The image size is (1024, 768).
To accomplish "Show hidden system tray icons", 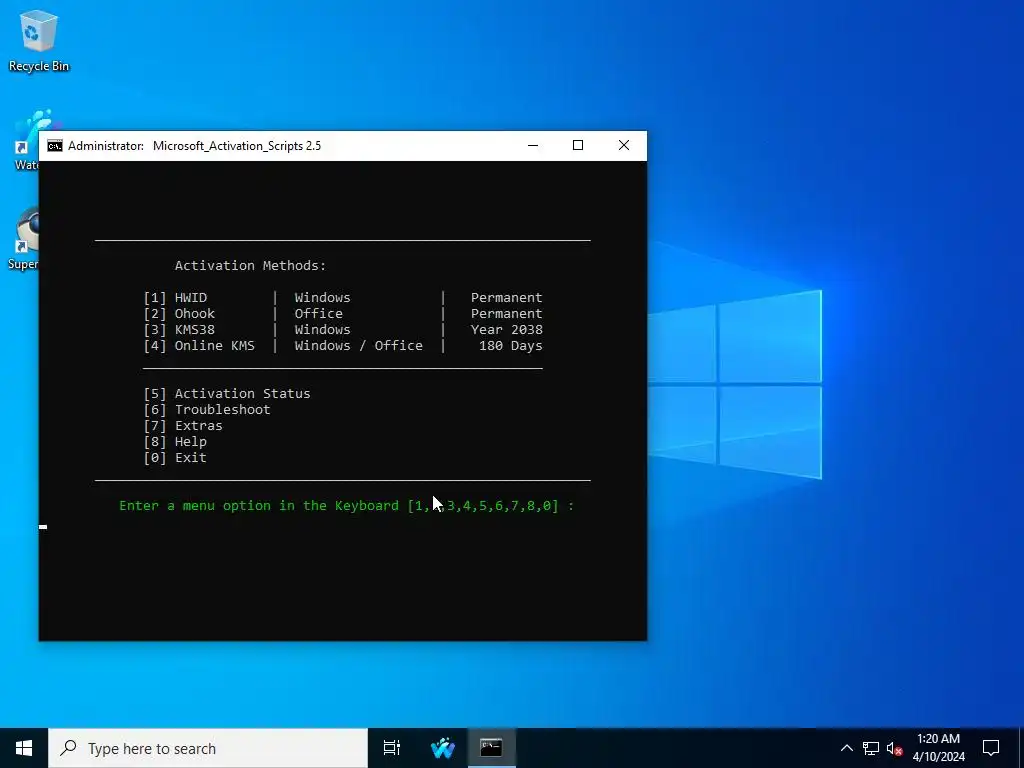I will click(846, 748).
